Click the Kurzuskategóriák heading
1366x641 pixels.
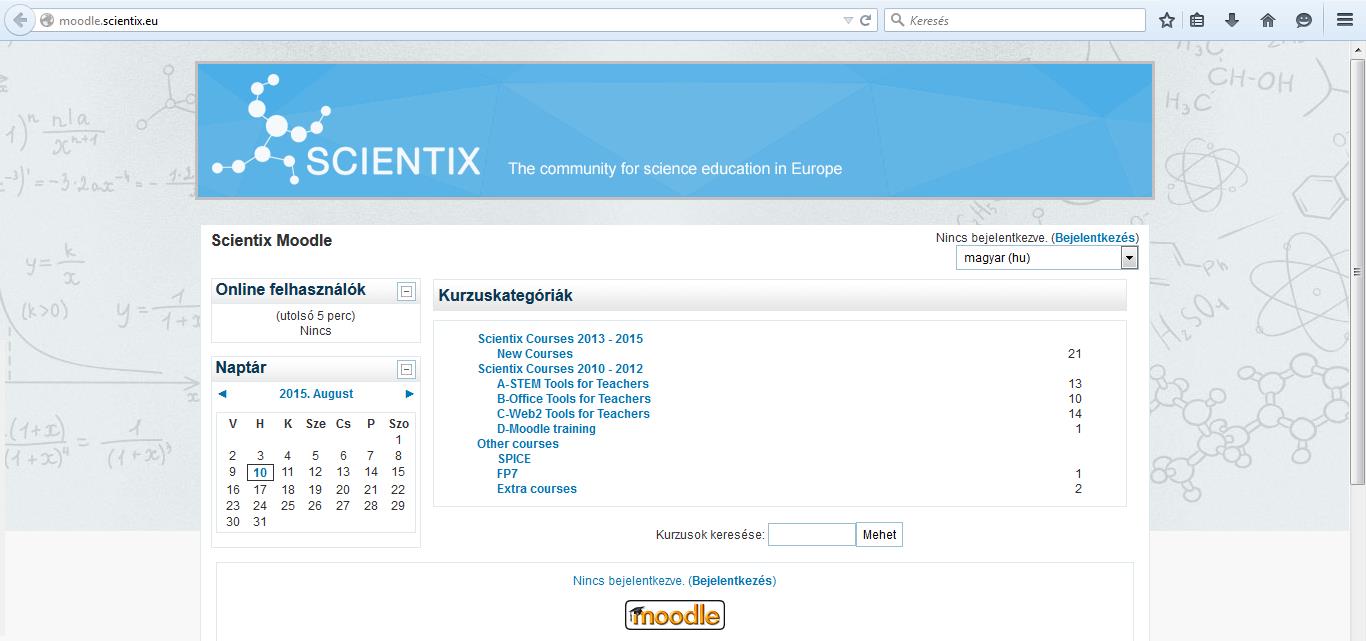click(x=506, y=296)
